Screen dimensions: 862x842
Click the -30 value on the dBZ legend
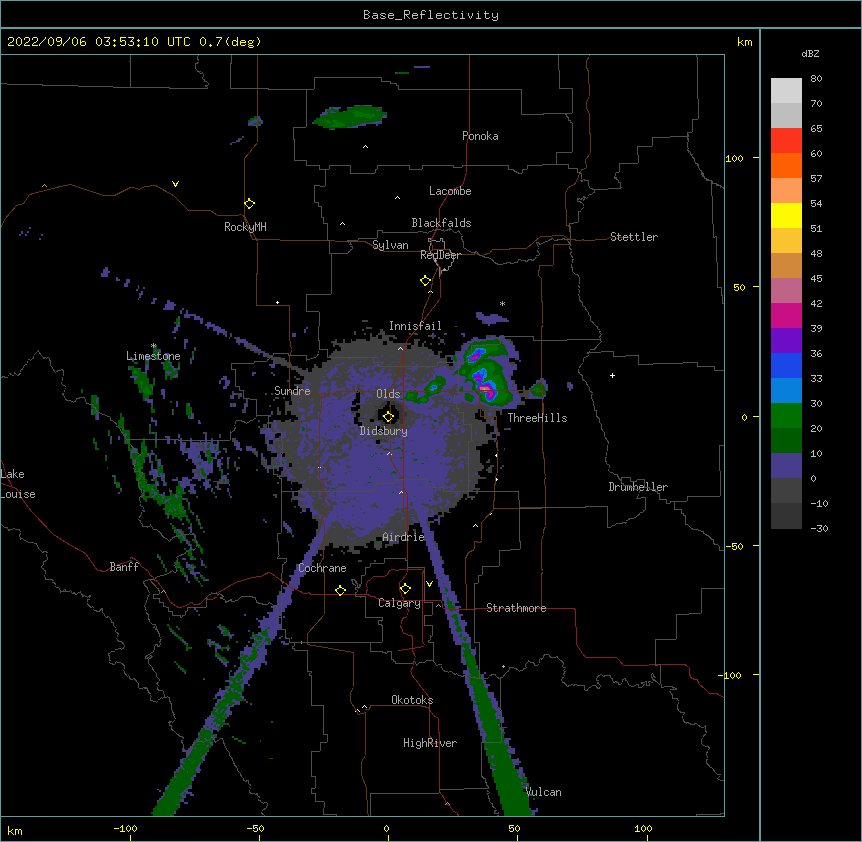point(819,529)
